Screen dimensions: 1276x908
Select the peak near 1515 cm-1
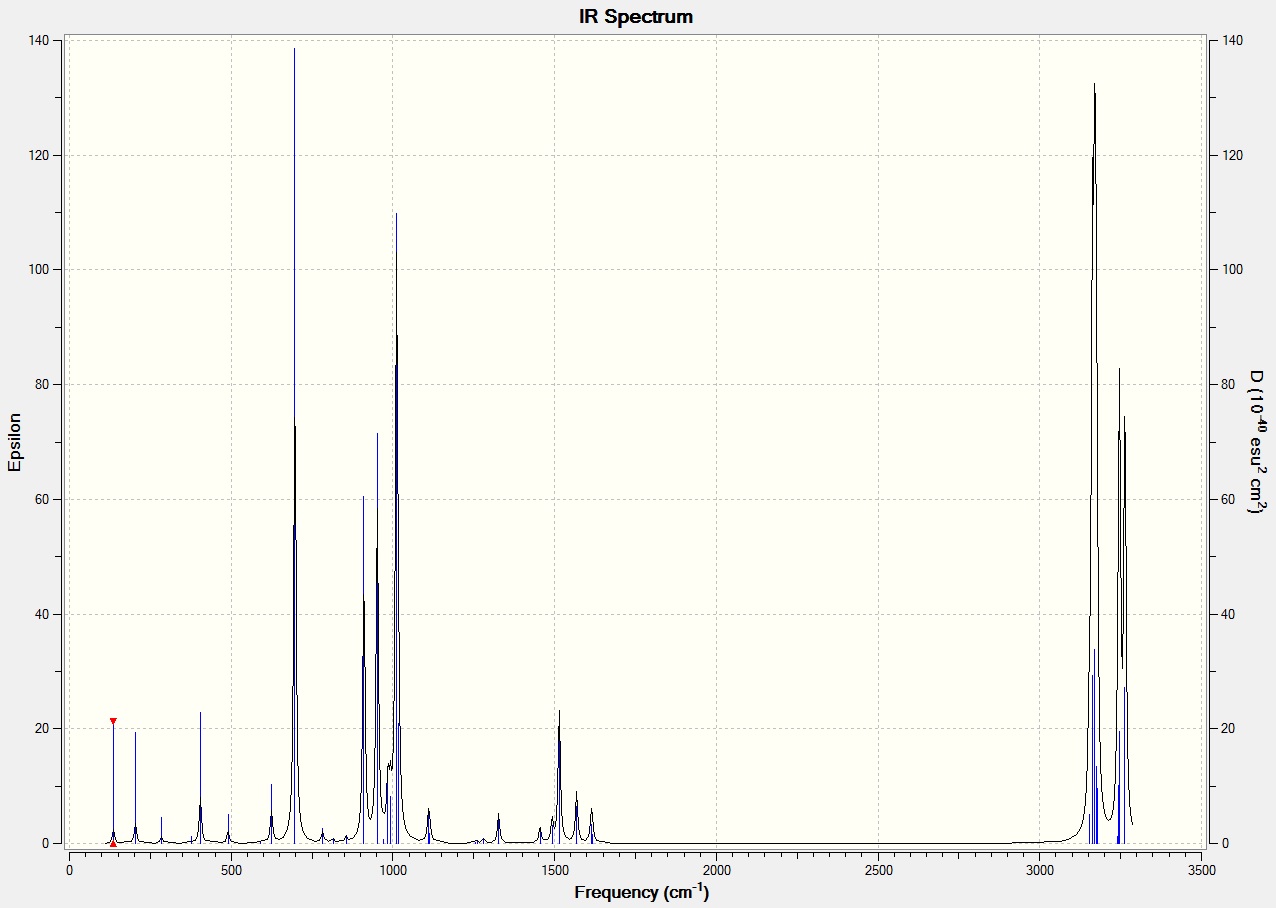[x=559, y=775]
